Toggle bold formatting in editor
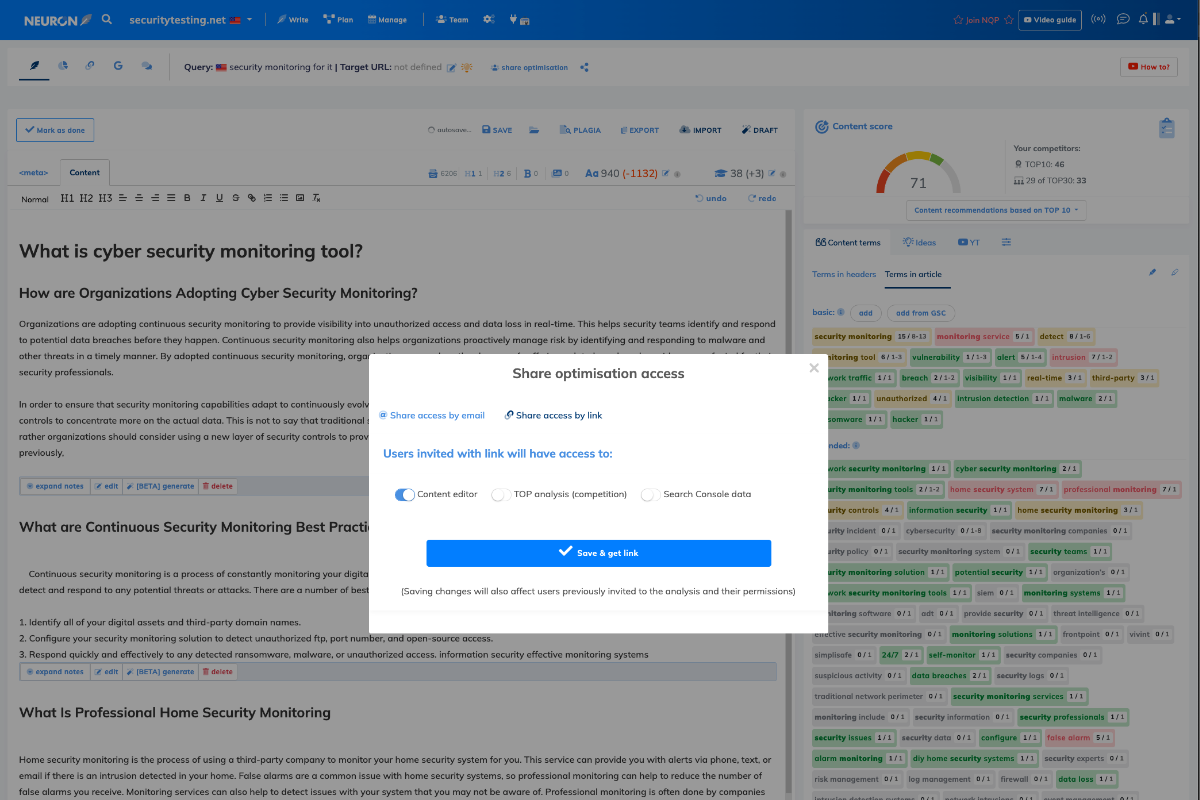The height and width of the screenshot is (800, 1200). [187, 198]
